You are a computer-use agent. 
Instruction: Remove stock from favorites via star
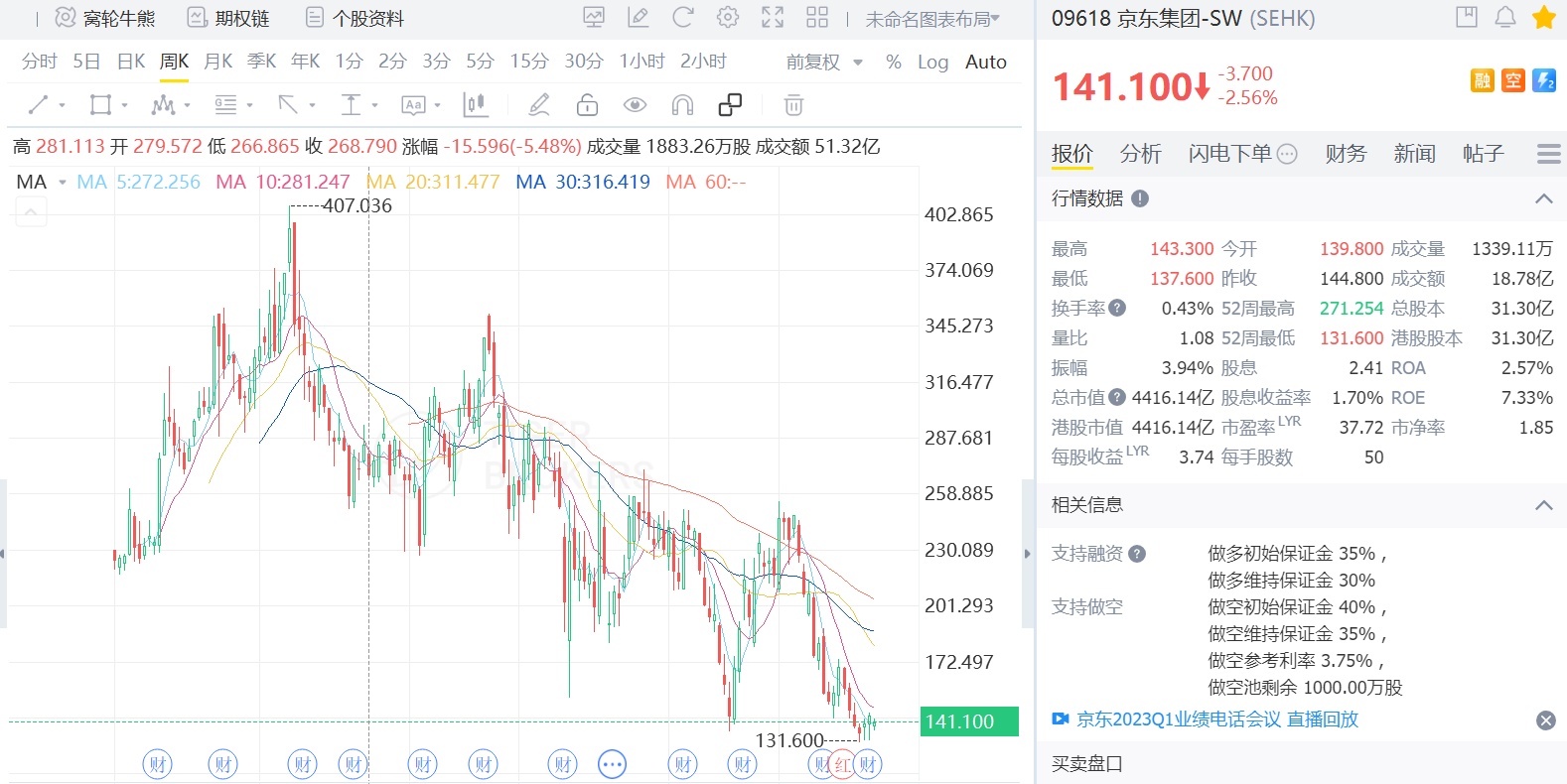click(x=1543, y=18)
